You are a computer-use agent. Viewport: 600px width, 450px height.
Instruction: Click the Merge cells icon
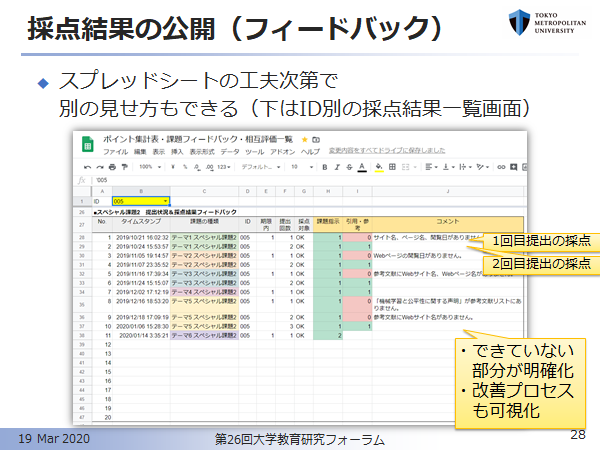point(406,167)
